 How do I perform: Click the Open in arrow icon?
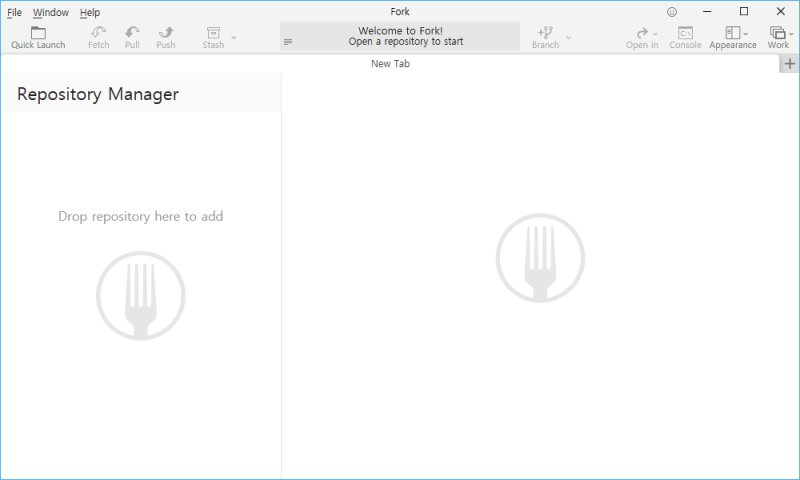[x=642, y=33]
